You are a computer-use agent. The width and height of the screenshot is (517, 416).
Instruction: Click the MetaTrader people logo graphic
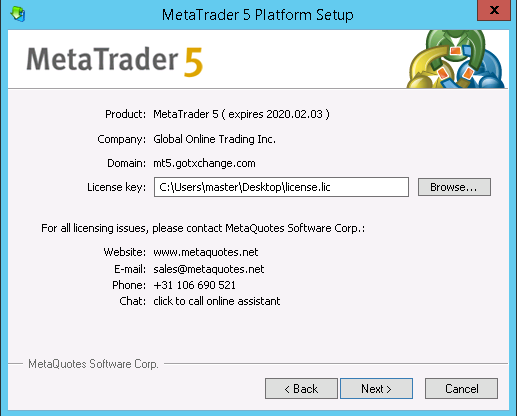(x=456, y=59)
